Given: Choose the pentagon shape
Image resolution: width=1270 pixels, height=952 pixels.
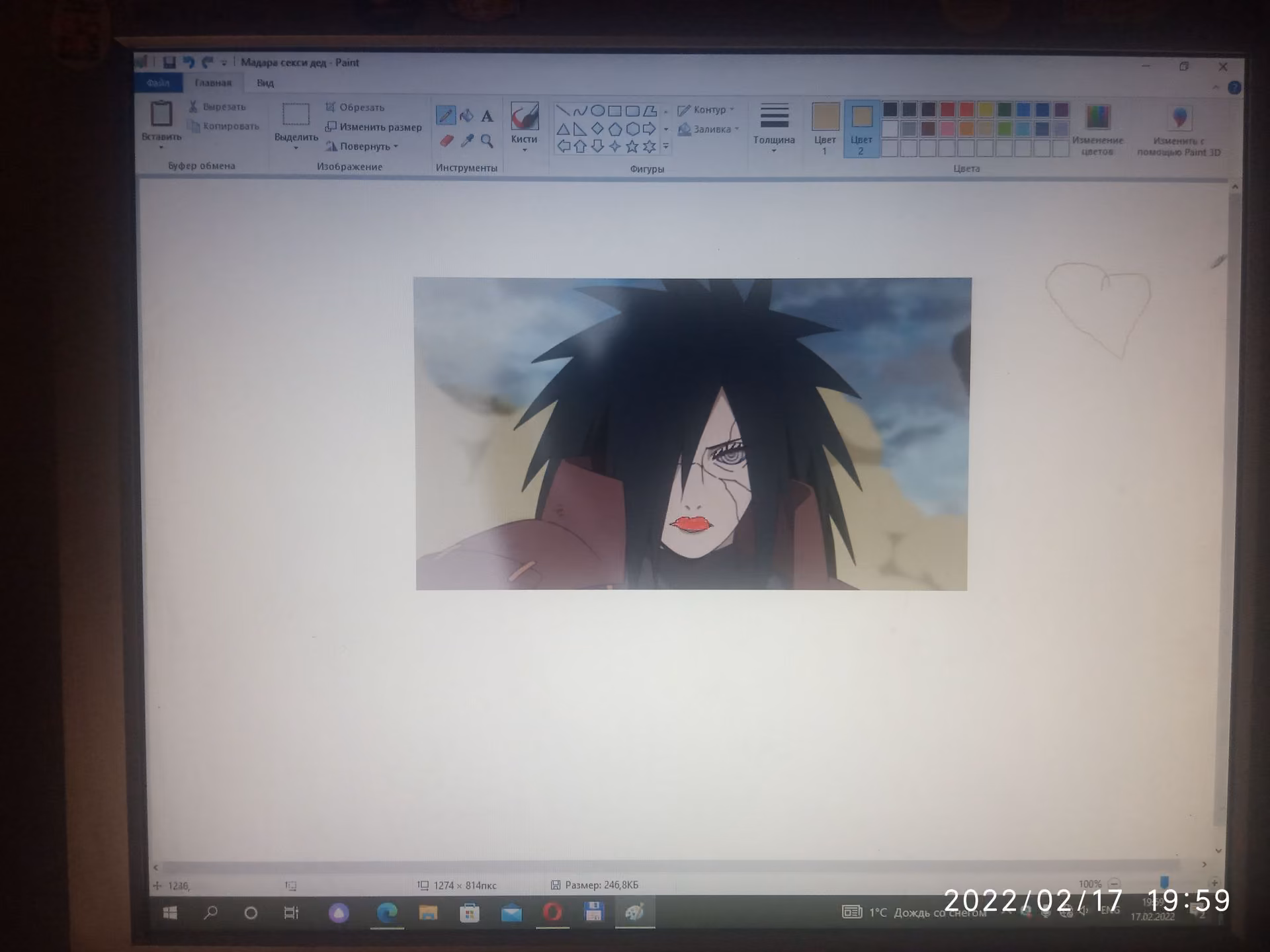Looking at the screenshot, I should (x=614, y=128).
